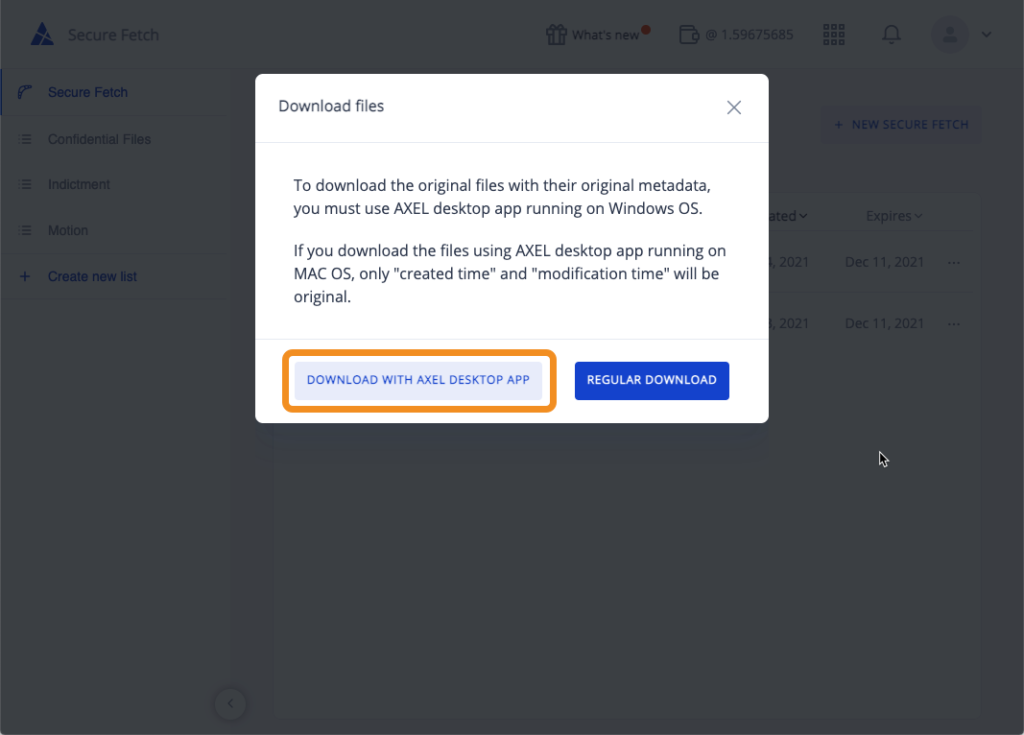Open more options for first row
Viewport: 1024px width, 735px height.
click(x=954, y=263)
